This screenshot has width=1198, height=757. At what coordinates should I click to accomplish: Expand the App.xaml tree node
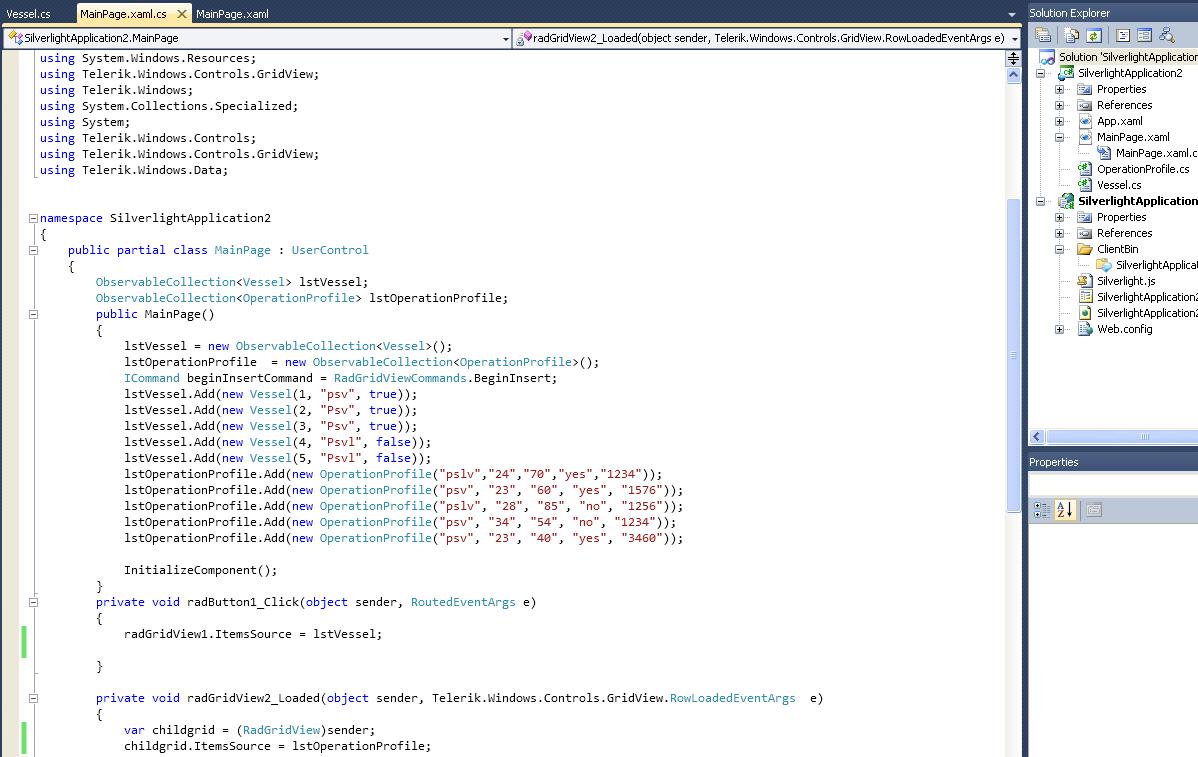tap(1060, 121)
